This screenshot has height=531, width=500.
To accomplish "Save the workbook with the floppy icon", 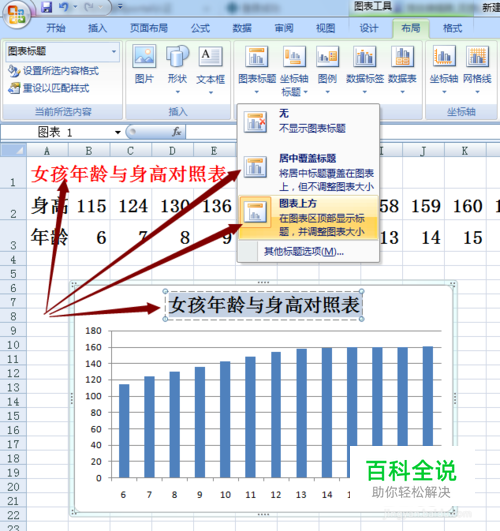I will 46,7.
